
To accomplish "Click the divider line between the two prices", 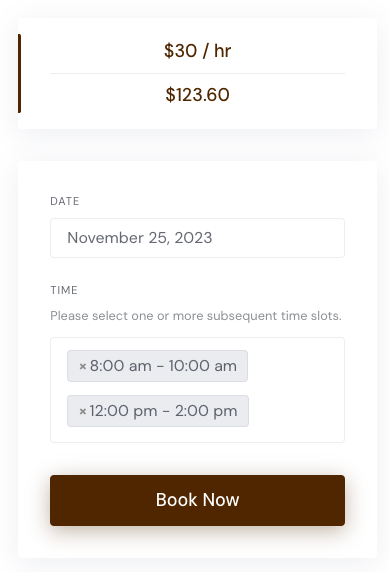I will 197,73.
